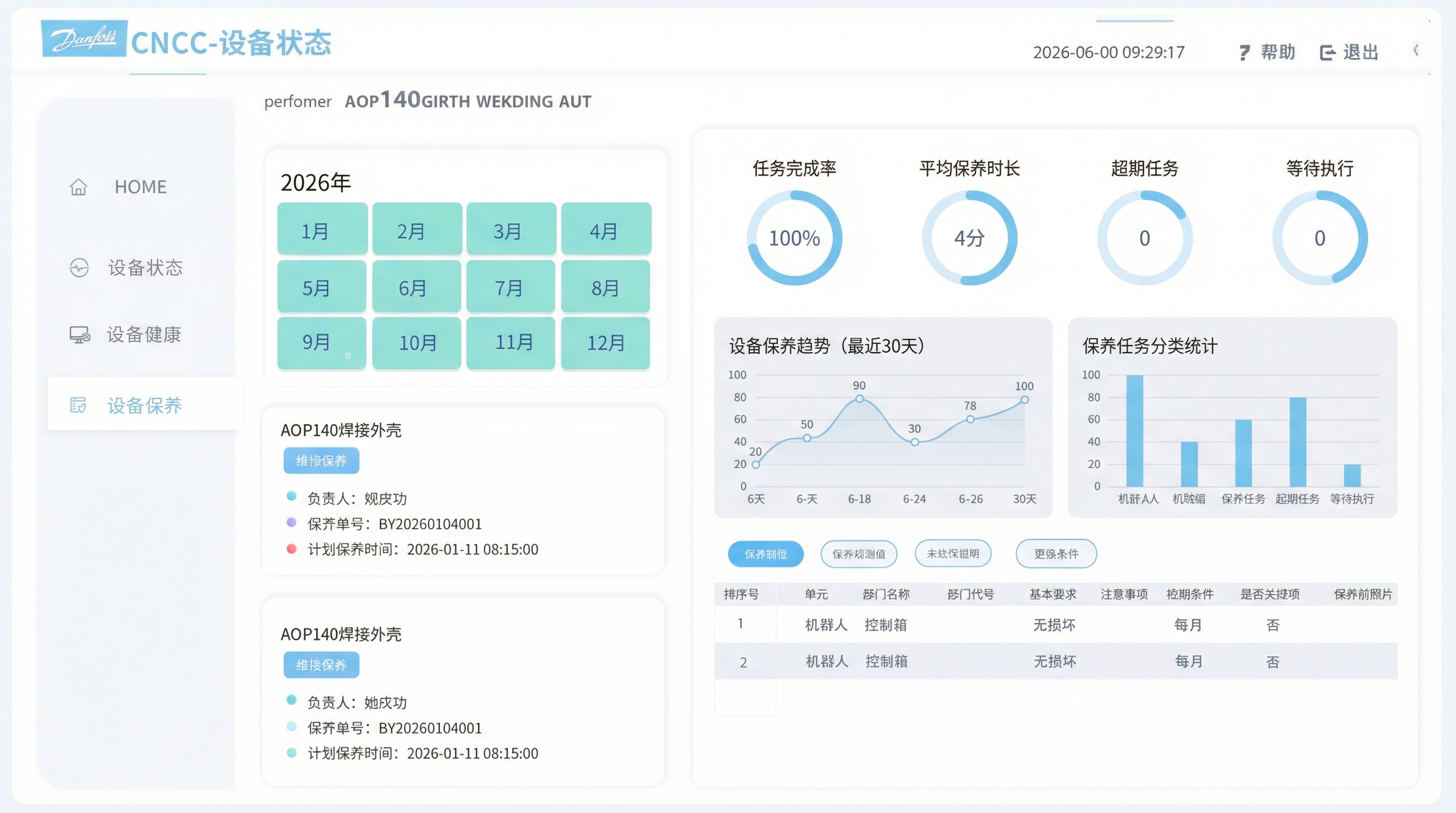Viewport: 1456px width, 813px height.
Task: Click the 设备健康 monitor icon
Action: point(79,334)
